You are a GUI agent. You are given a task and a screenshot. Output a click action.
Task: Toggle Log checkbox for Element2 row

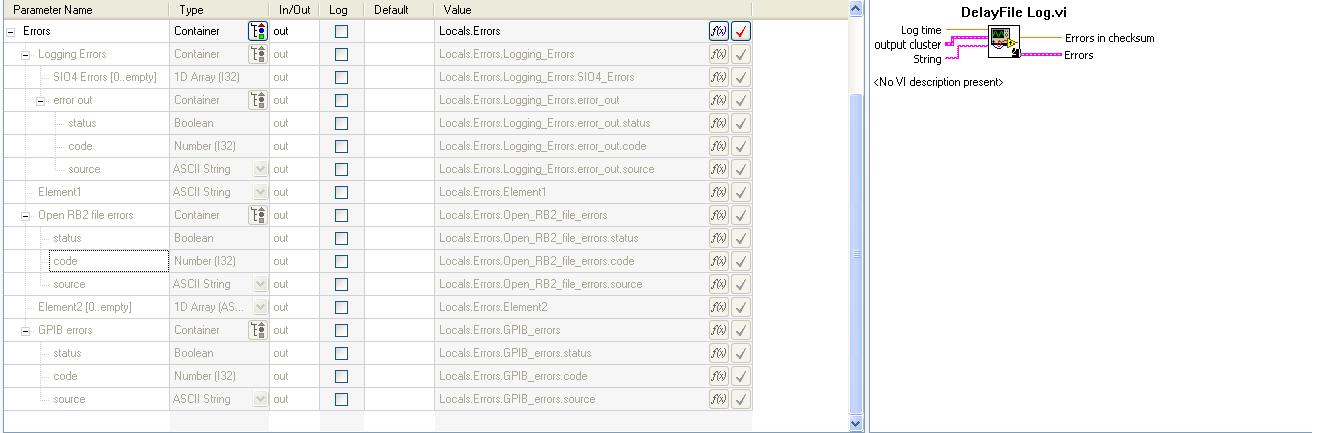[x=341, y=307]
